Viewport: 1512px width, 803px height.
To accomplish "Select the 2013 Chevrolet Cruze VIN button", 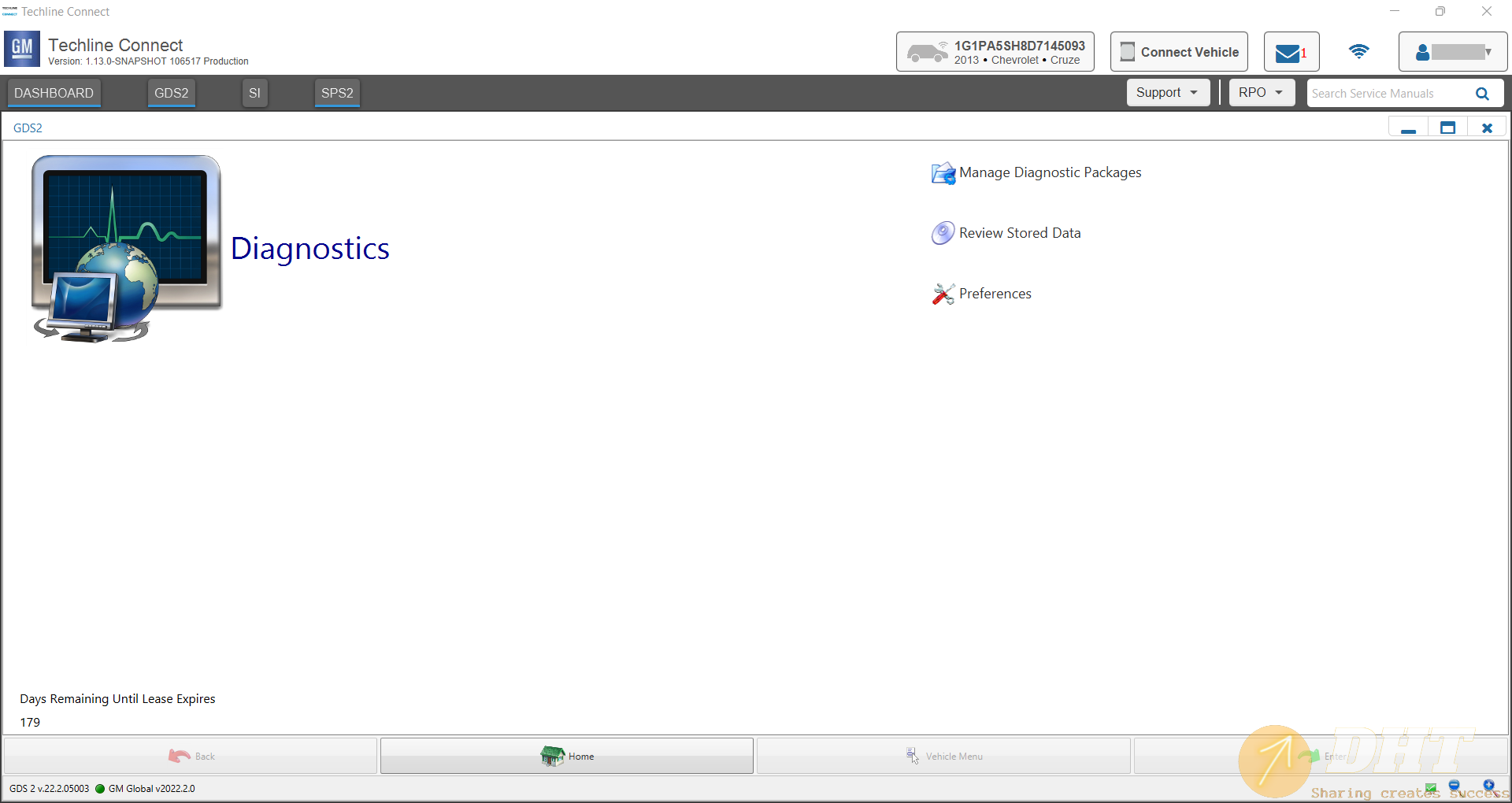I will click(x=995, y=52).
